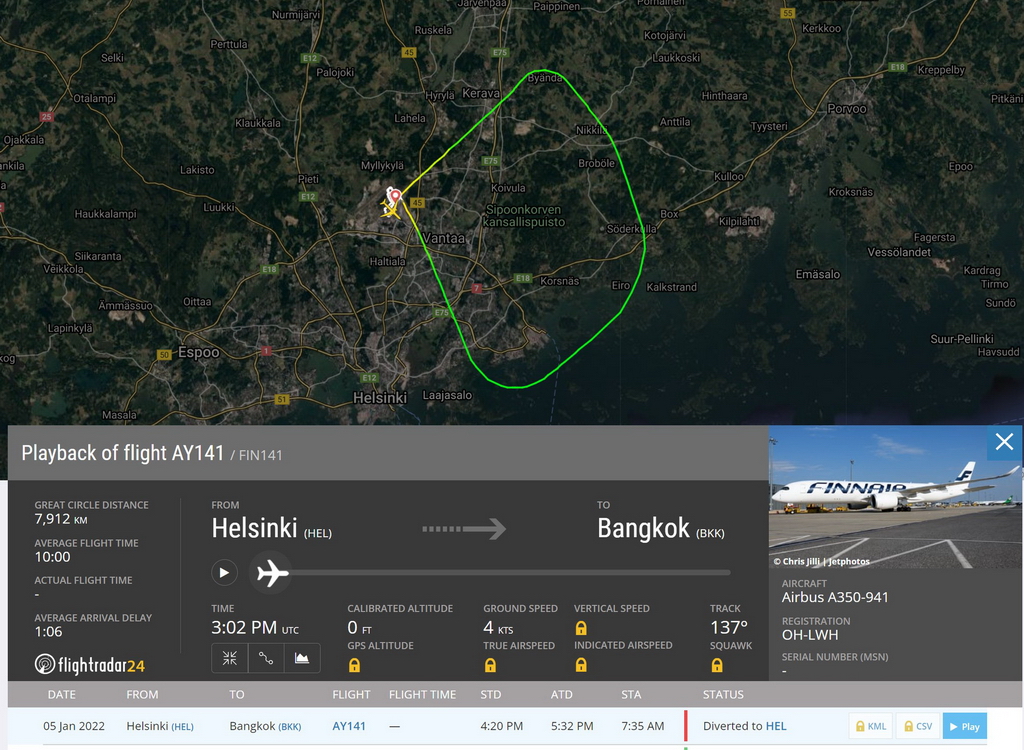Click the aircraft icon at Helsinki airport on the map

coord(390,209)
